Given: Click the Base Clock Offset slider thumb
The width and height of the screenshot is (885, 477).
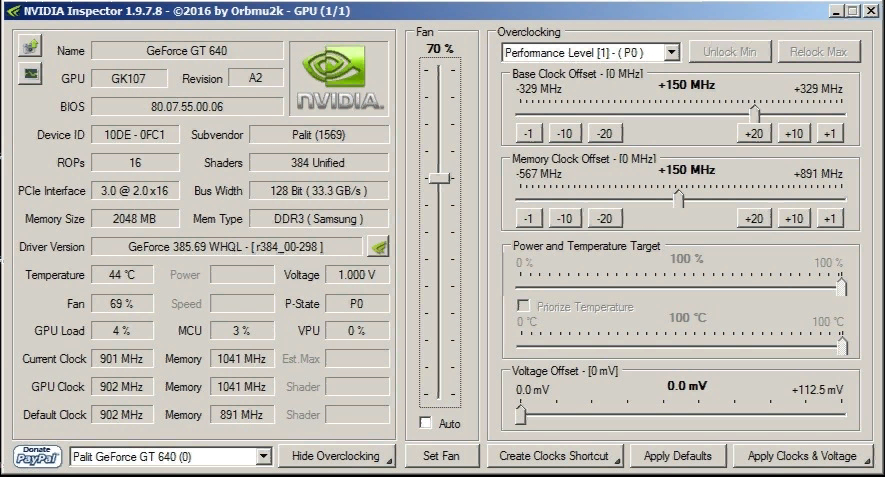Looking at the screenshot, I should click(754, 113).
